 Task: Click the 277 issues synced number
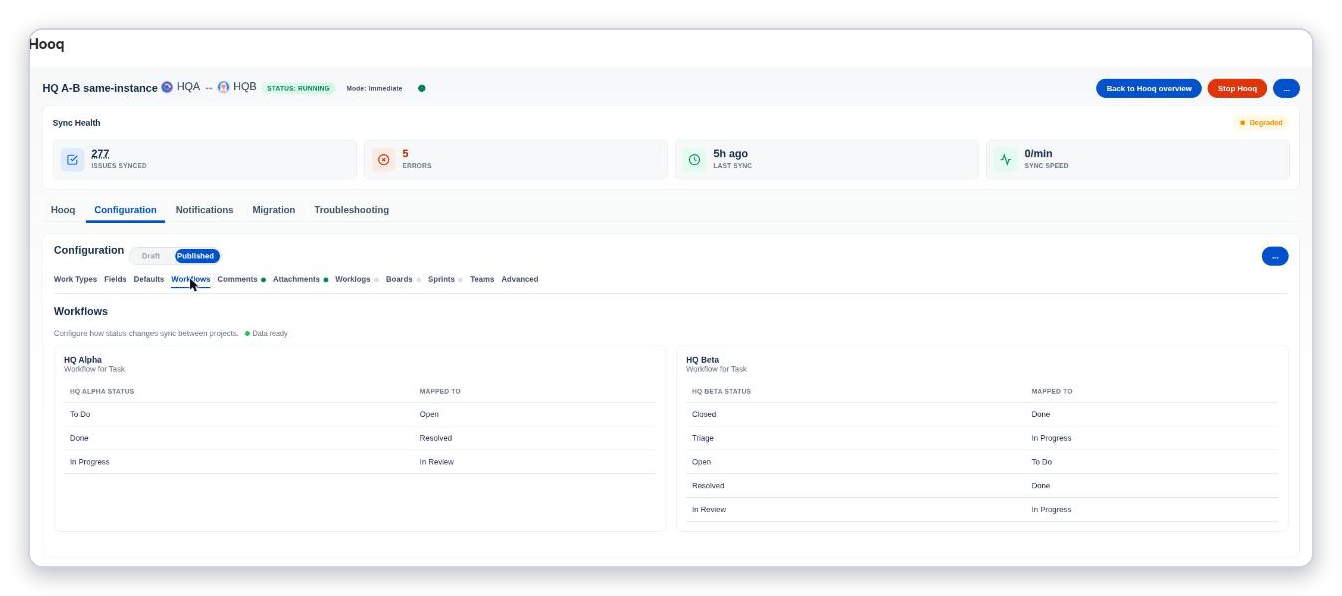(100, 154)
